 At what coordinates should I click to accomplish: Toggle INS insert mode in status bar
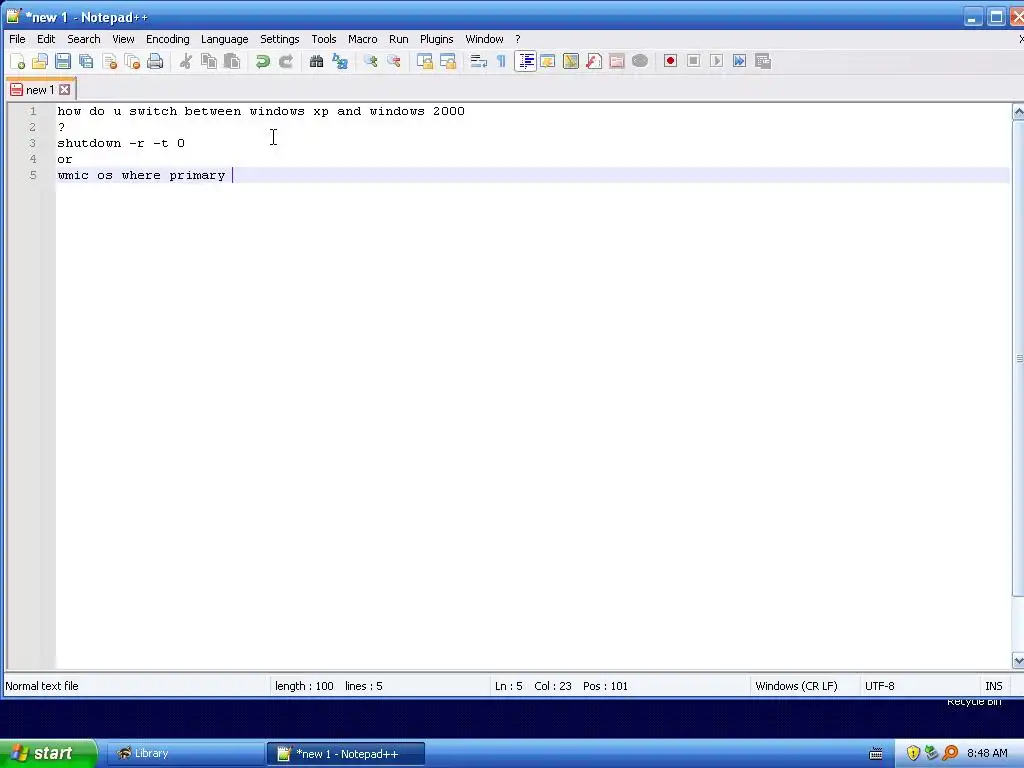coord(993,686)
